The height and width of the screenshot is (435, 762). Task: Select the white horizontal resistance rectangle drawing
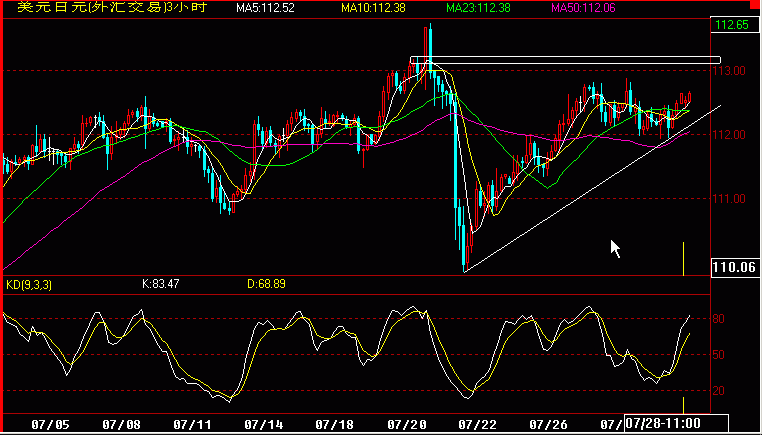coord(566,60)
